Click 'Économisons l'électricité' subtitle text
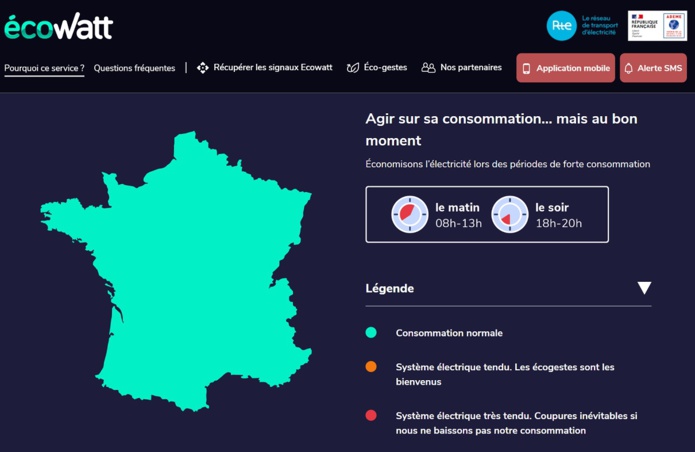695x452 pixels. (x=508, y=164)
